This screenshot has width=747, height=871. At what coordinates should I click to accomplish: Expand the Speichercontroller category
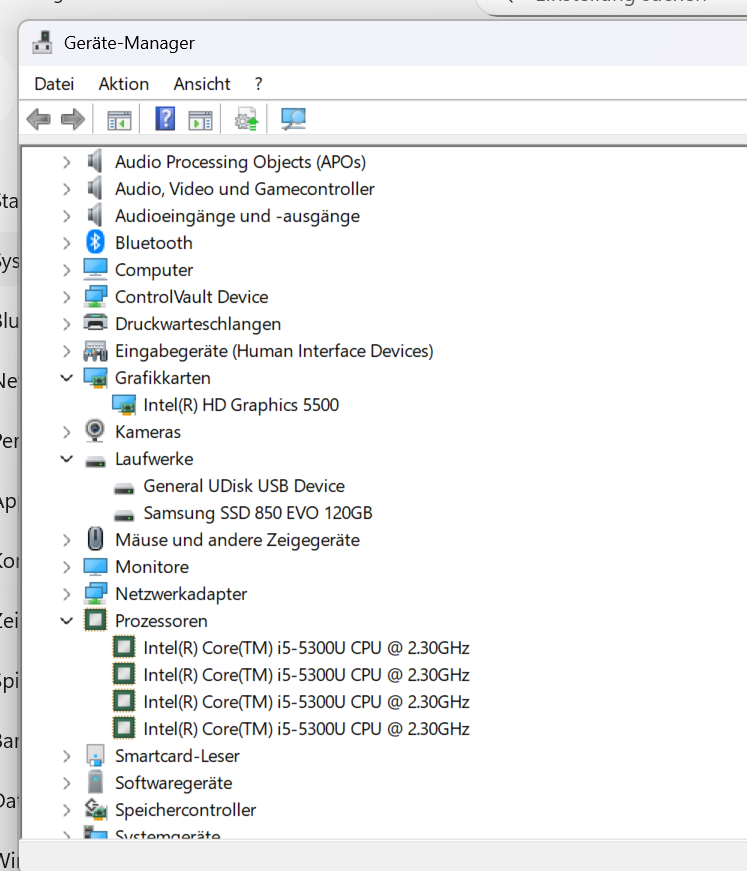click(67, 810)
